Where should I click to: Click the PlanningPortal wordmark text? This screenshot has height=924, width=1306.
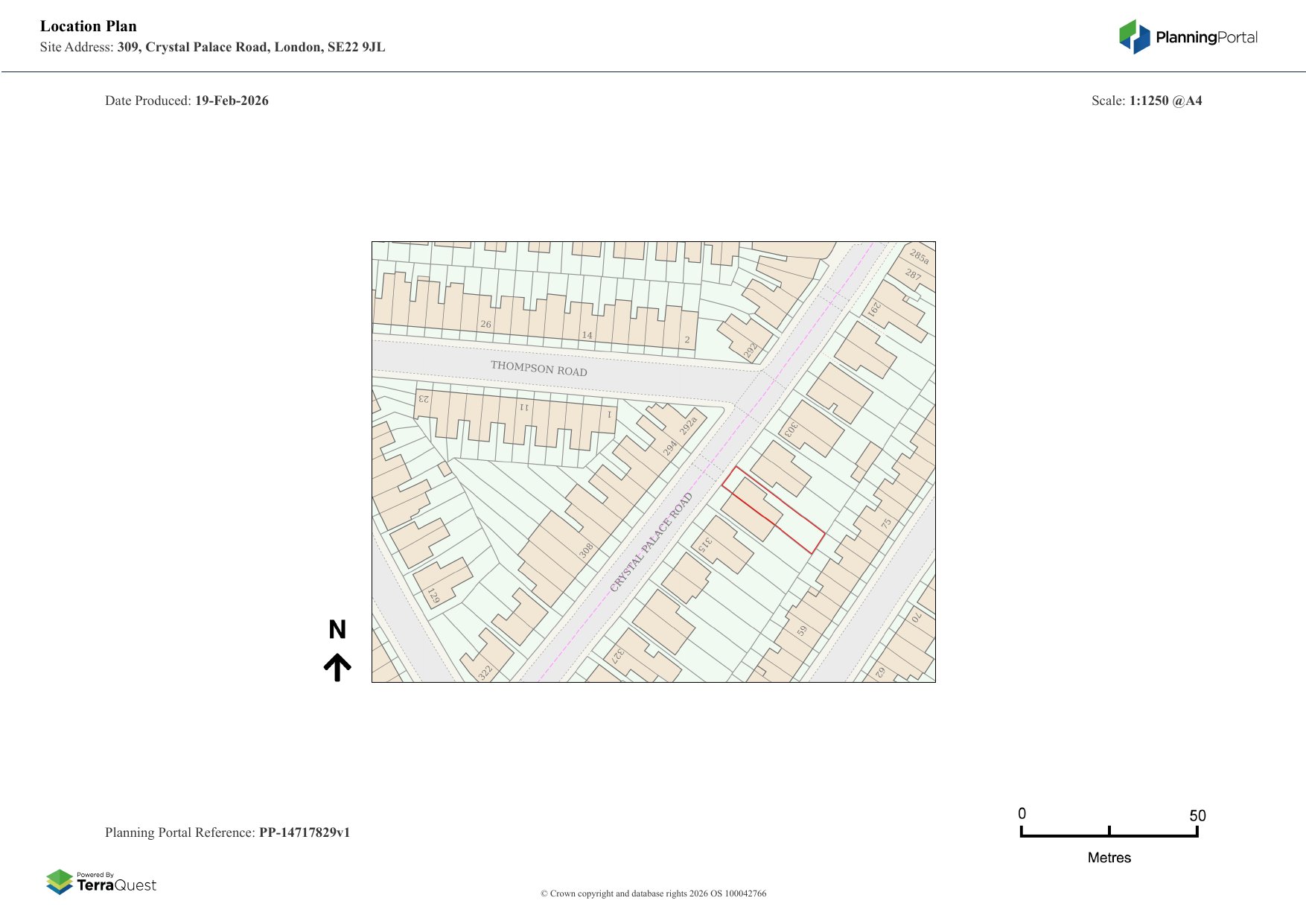point(1206,37)
